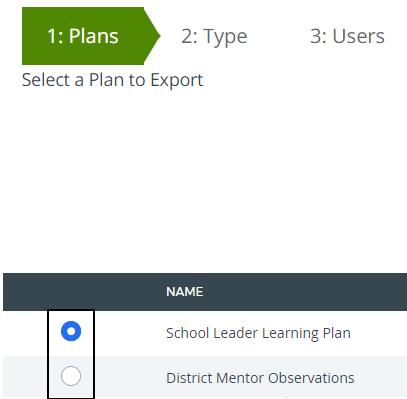
Task: Choose the District Mentor Observations radio button
Action: (x=71, y=376)
